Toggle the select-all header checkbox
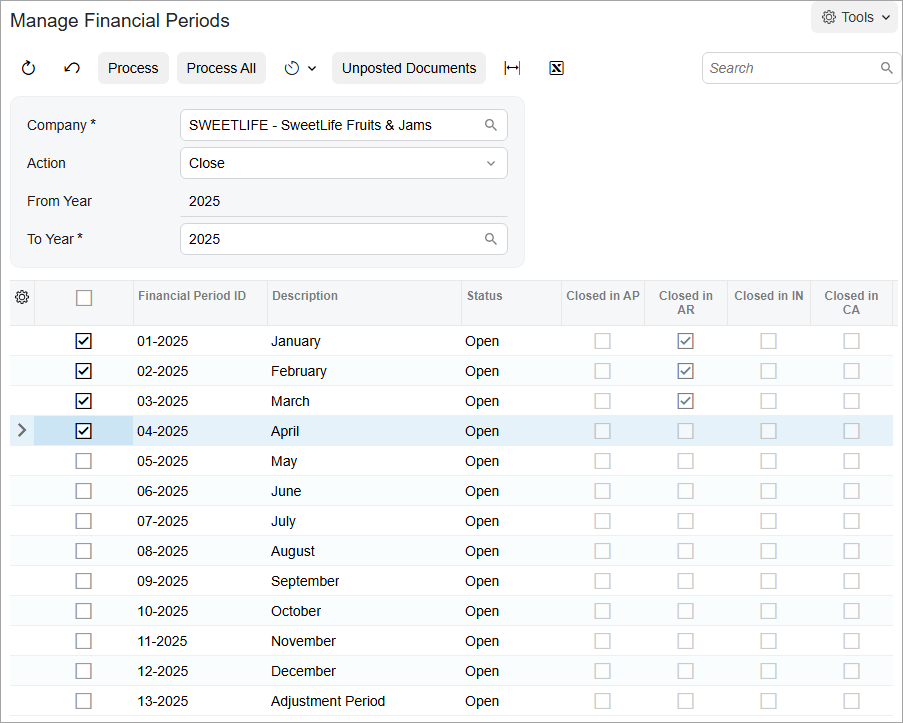Viewport: 903px width, 723px height. (x=84, y=298)
